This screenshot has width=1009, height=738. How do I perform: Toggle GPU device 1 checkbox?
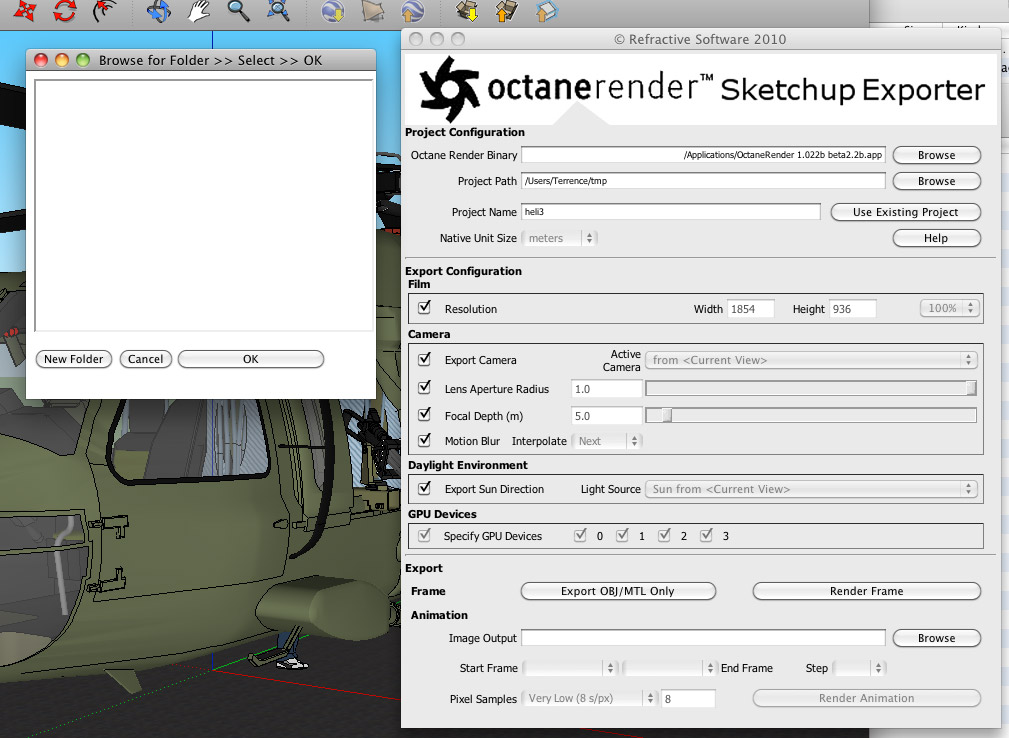pos(622,535)
